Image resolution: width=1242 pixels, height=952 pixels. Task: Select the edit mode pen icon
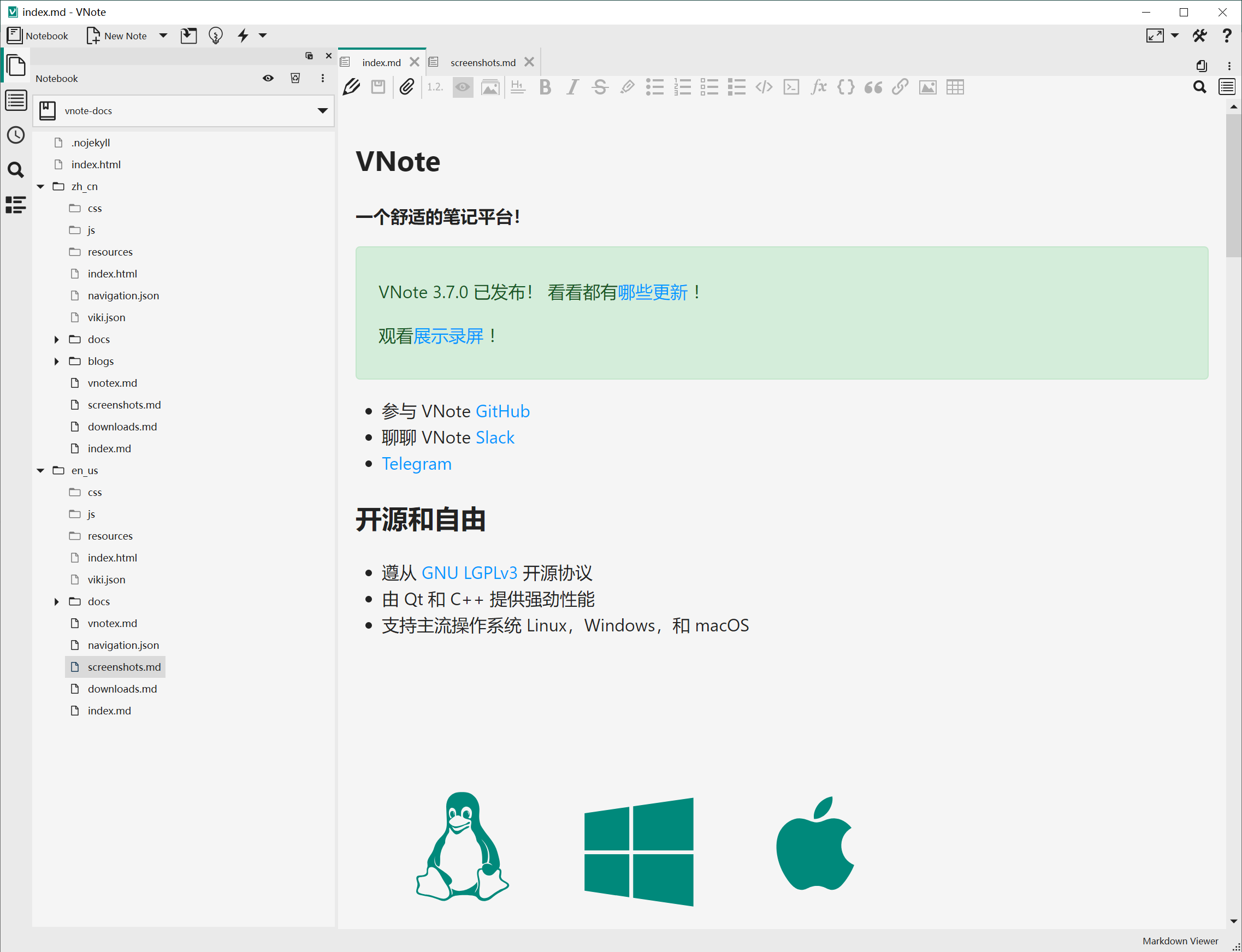[x=351, y=87]
